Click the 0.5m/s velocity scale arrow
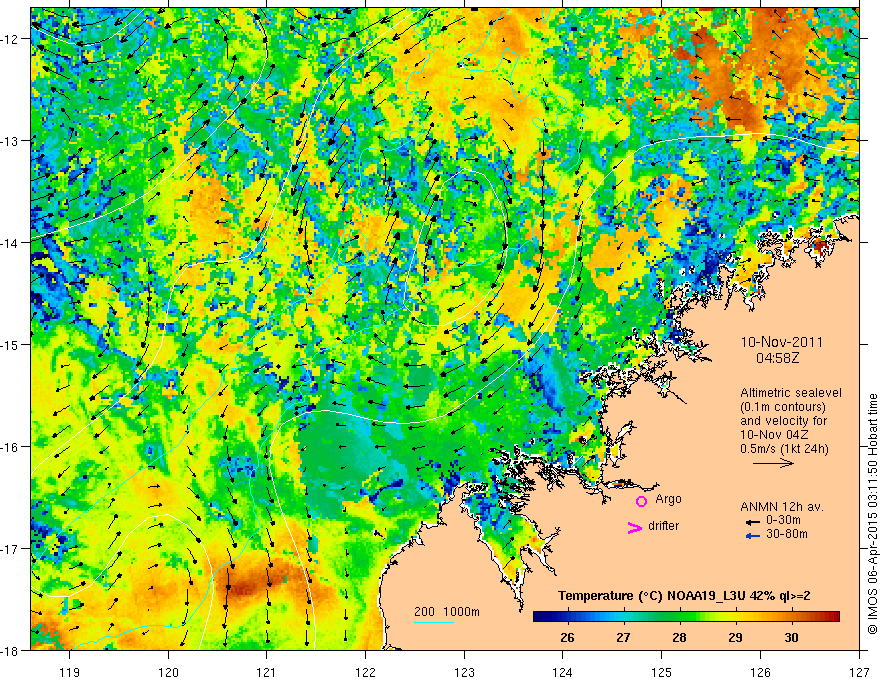Viewport: 880px width, 680px height. (x=773, y=463)
